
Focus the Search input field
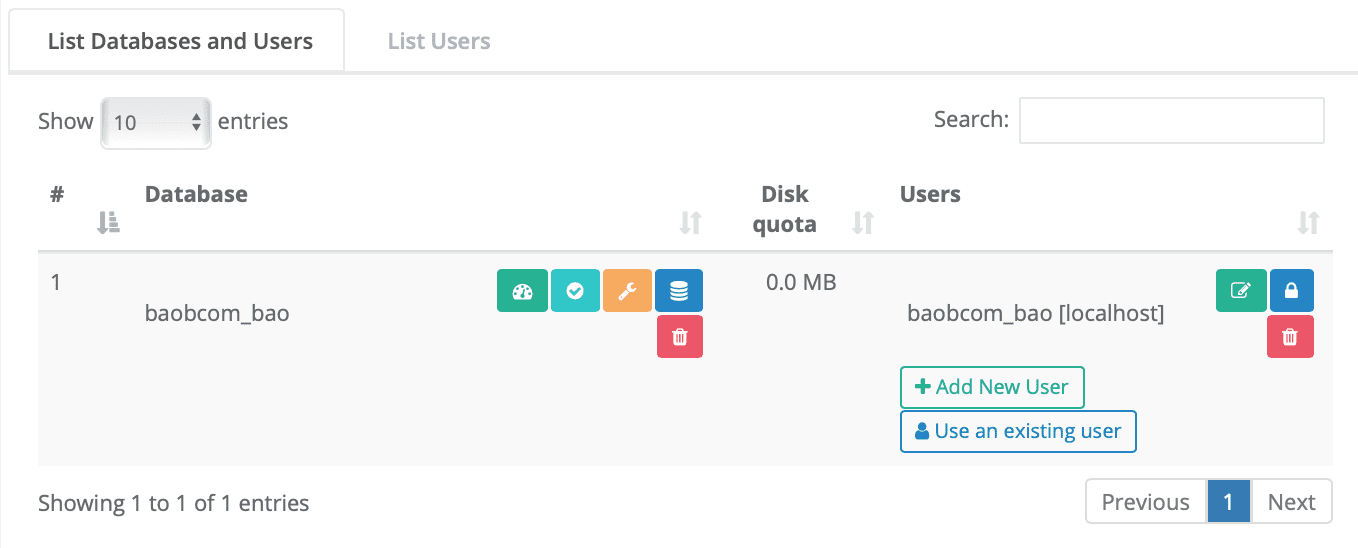pos(1172,120)
